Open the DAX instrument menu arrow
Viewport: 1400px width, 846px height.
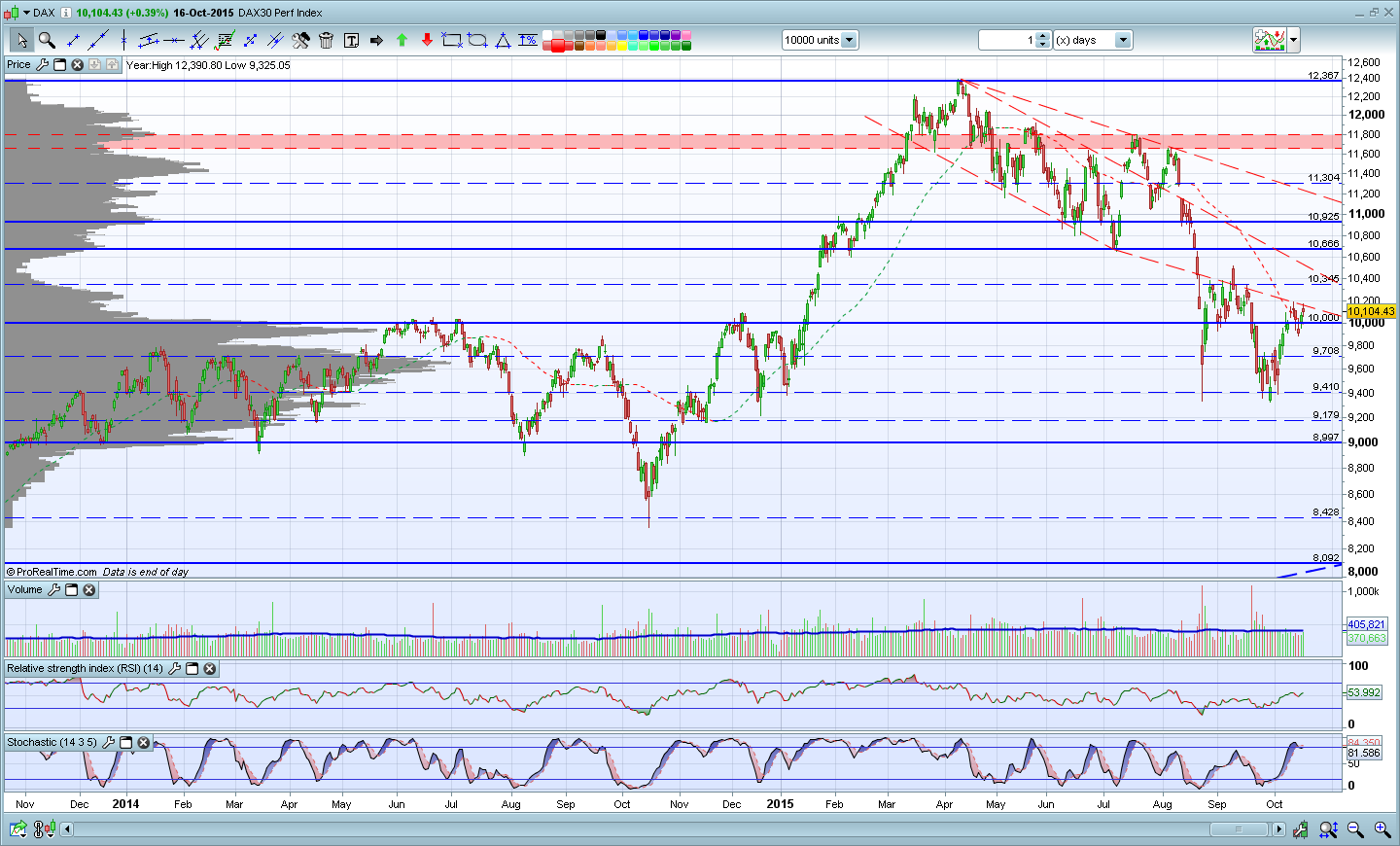pos(25,14)
